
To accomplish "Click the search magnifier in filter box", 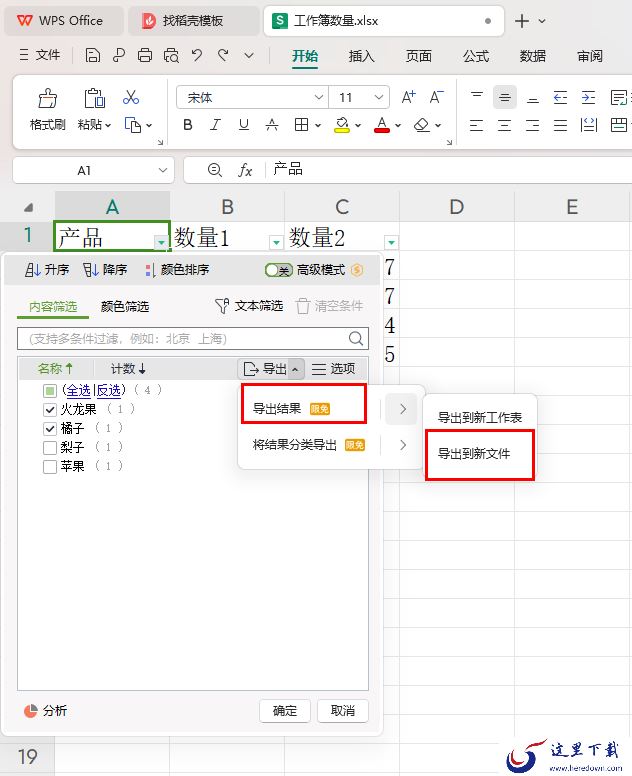I will tap(356, 339).
